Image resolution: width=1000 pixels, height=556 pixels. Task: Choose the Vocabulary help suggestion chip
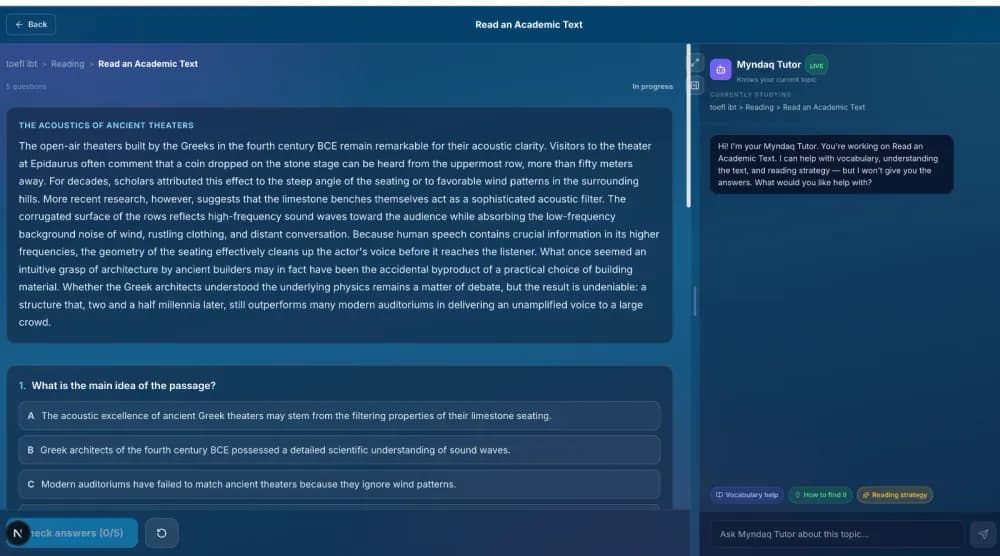point(747,495)
